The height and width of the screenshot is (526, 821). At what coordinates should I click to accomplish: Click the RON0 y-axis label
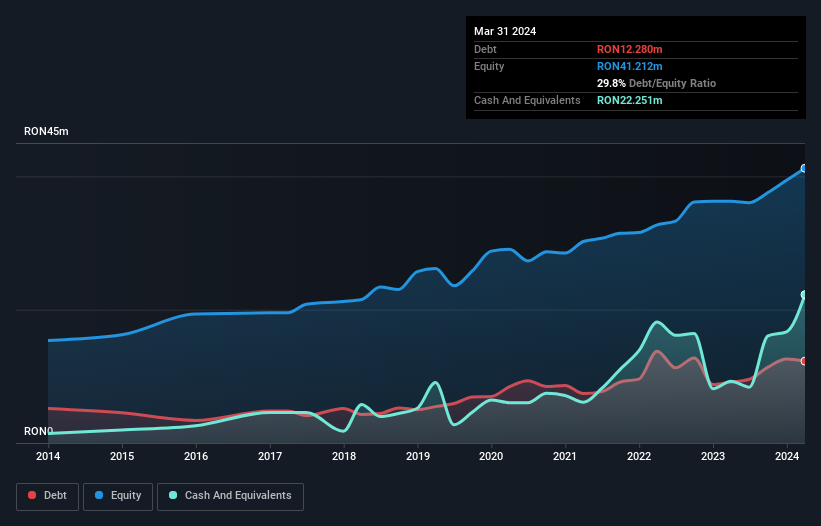[x=38, y=431]
